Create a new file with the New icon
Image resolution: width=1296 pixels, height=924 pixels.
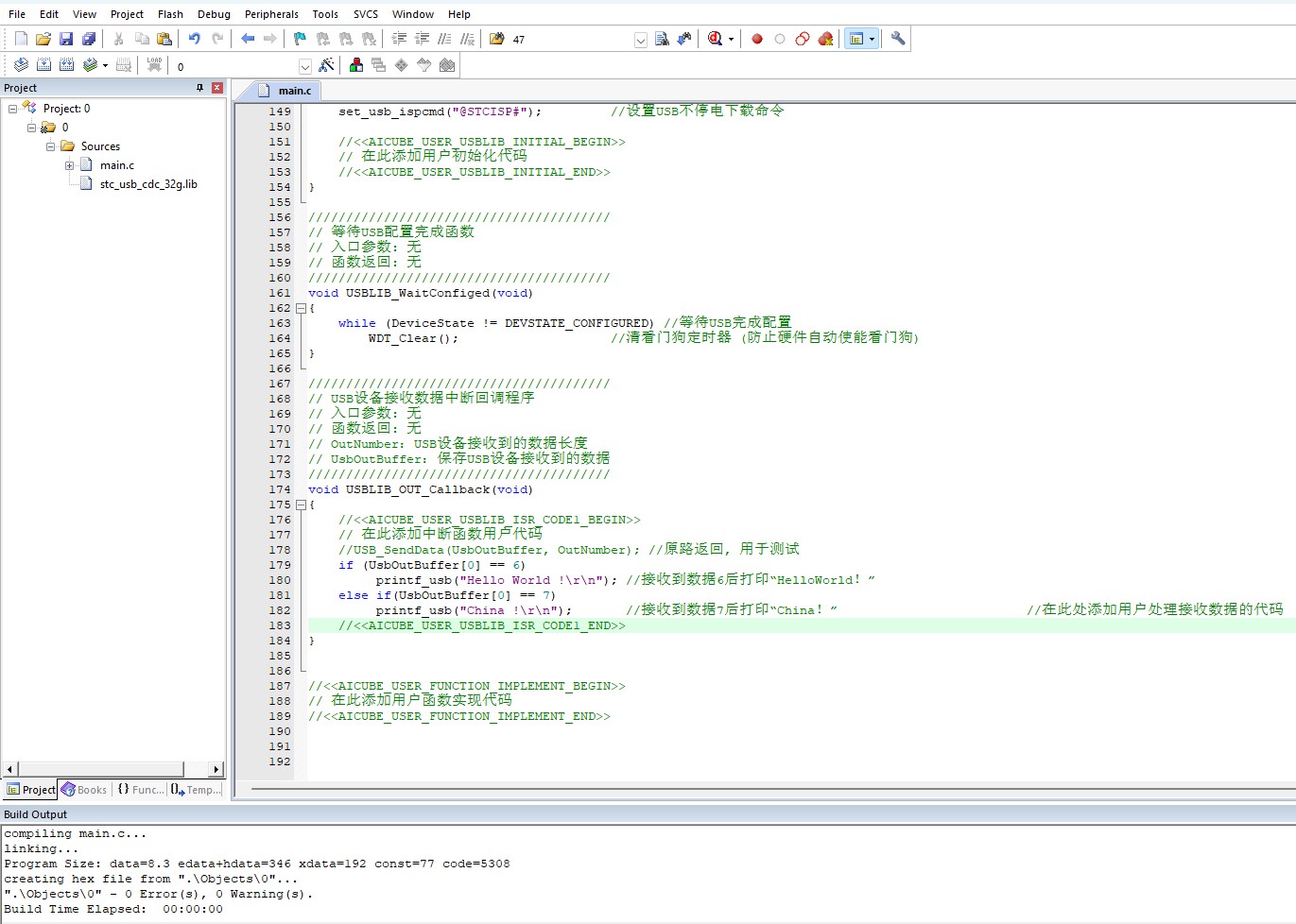(21, 39)
